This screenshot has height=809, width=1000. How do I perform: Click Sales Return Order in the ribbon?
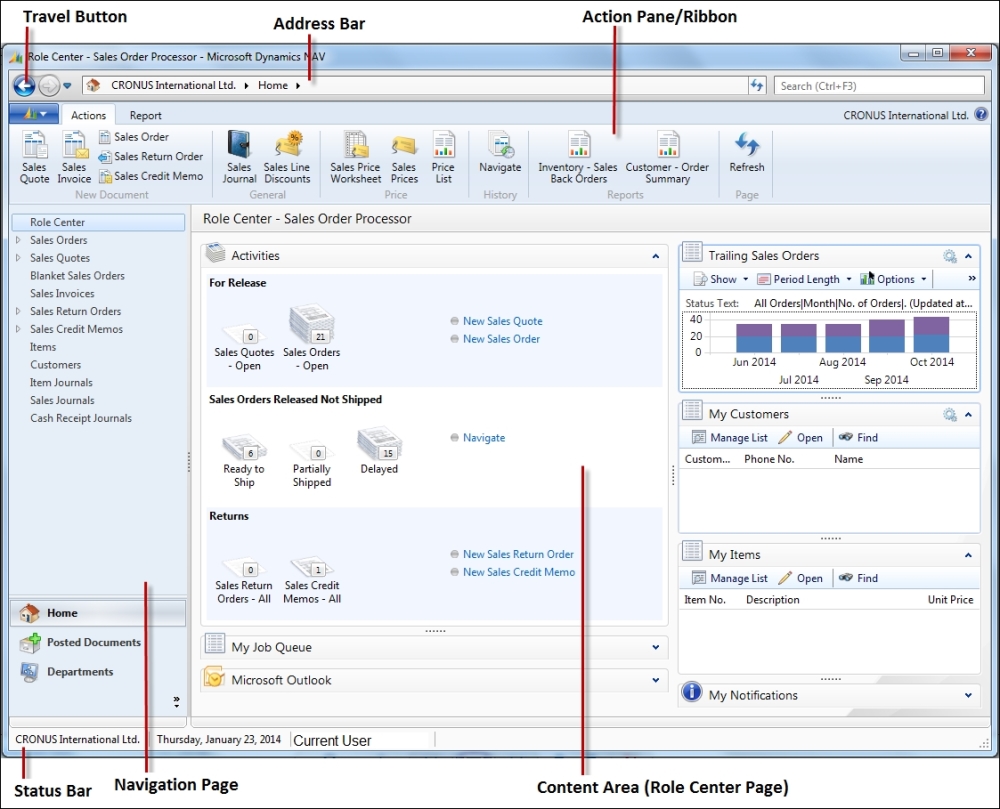[x=151, y=157]
